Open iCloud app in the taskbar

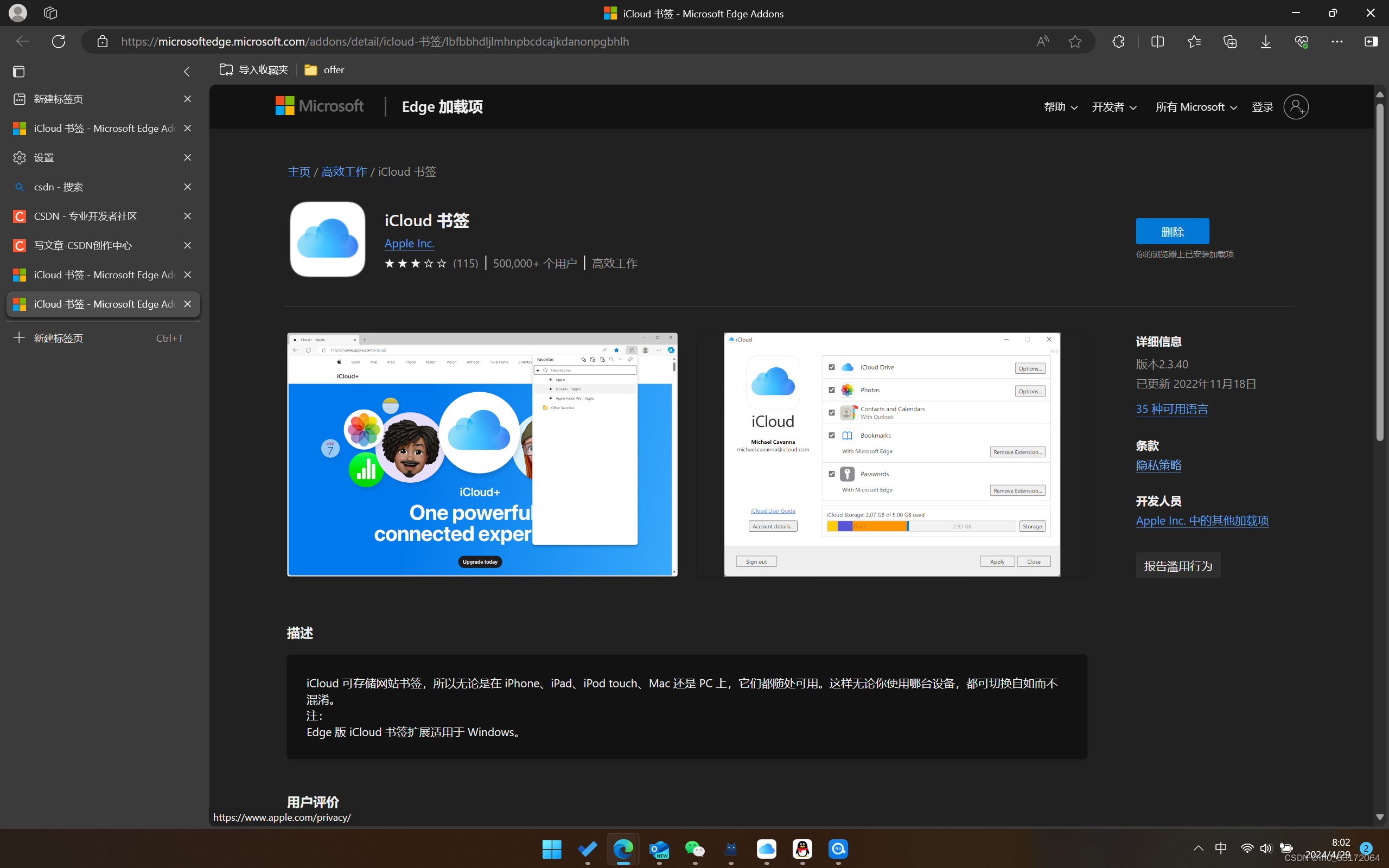point(767,848)
